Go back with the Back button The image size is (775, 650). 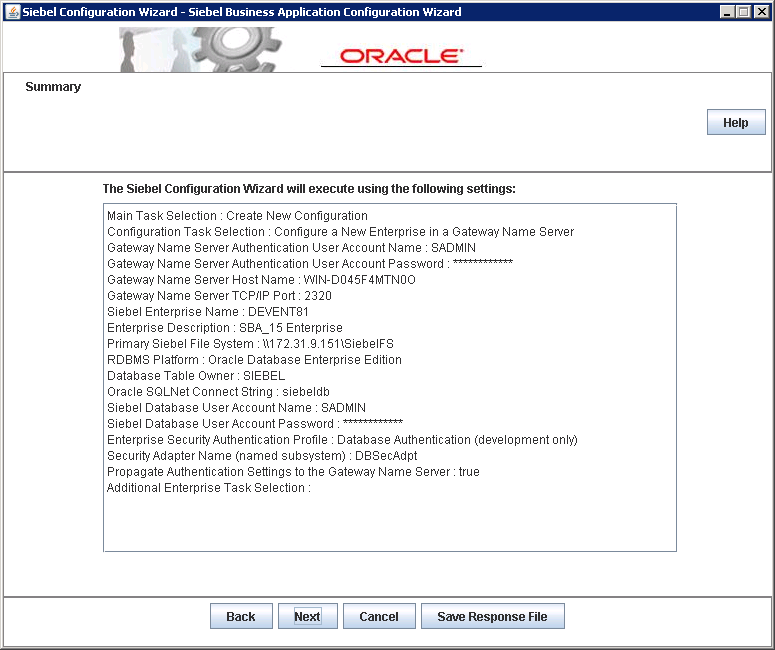click(241, 616)
